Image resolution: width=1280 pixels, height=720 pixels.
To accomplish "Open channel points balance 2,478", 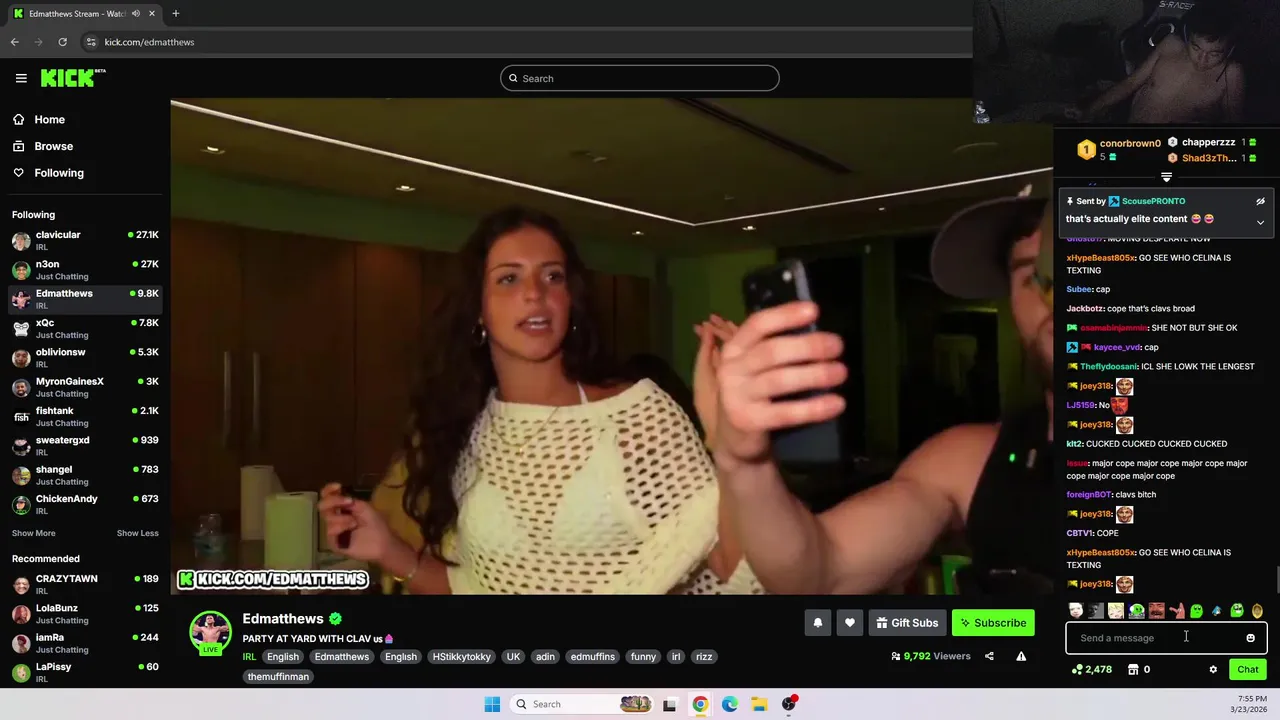I will coord(1092,670).
